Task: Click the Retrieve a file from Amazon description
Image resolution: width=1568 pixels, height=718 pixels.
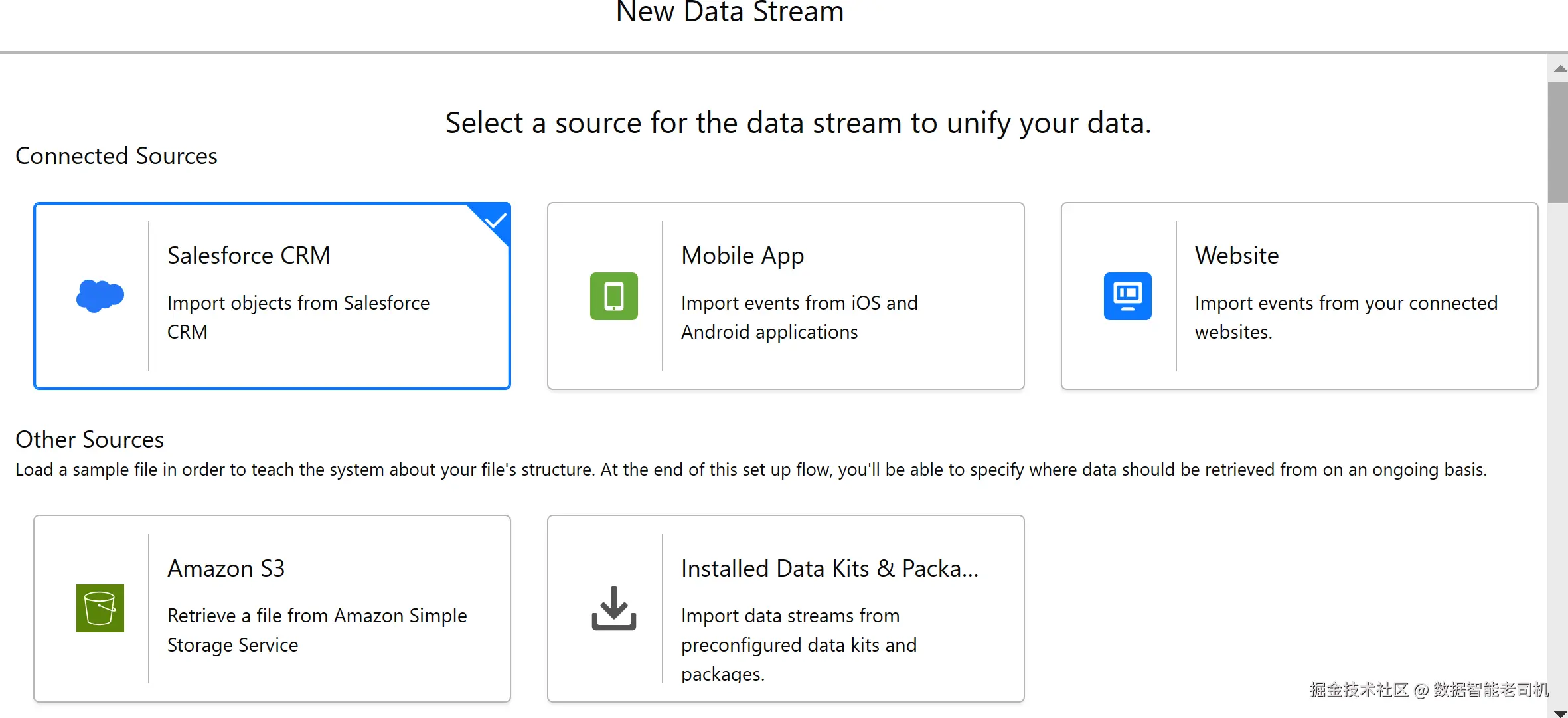Action: (317, 630)
